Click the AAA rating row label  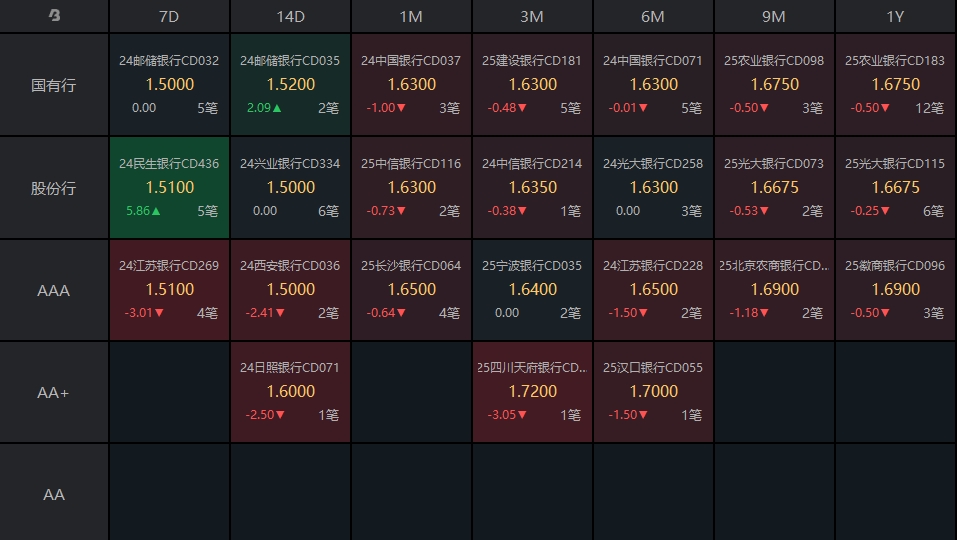[54, 290]
